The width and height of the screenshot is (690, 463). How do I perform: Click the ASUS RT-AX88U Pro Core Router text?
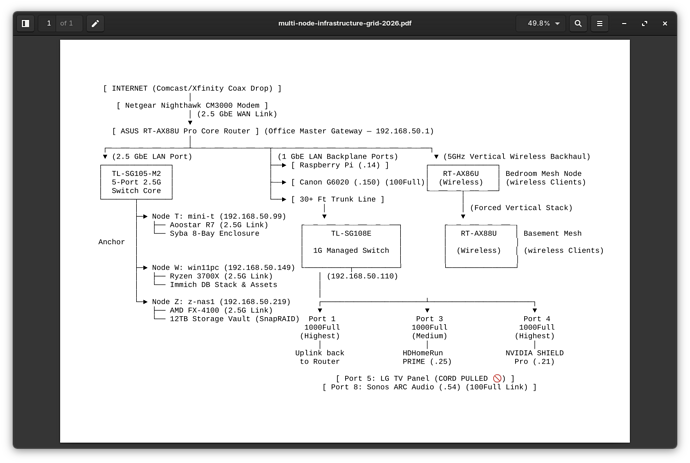pyautogui.click(x=185, y=131)
